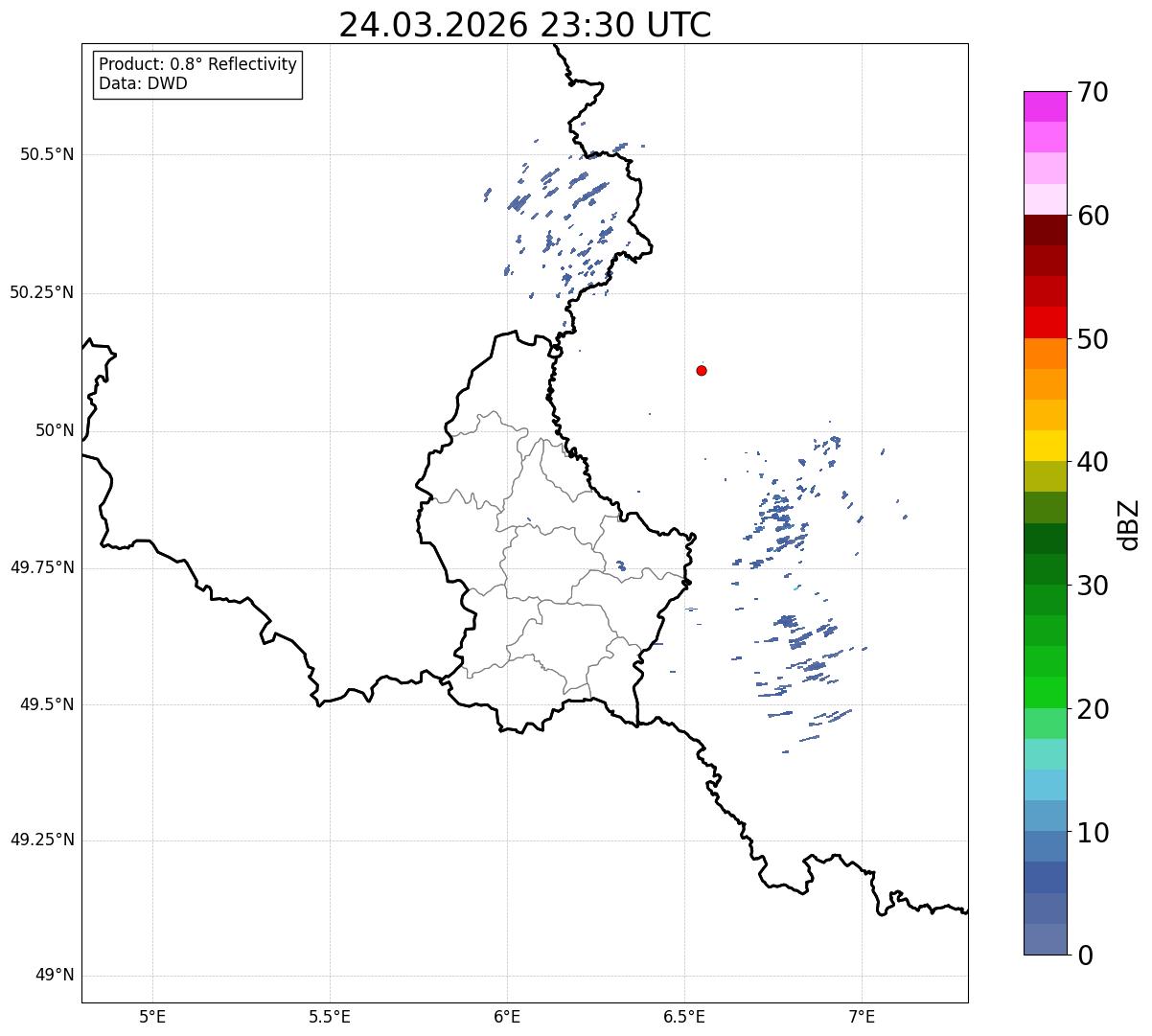This screenshot has height=1036, width=1152.
Task: Click the magenta top segment of colorbar
Action: click(1045, 106)
